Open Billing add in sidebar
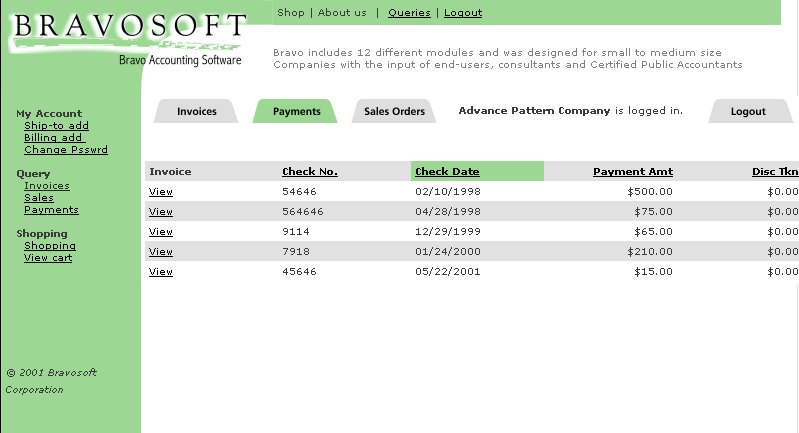This screenshot has width=799, height=433. coord(53,138)
